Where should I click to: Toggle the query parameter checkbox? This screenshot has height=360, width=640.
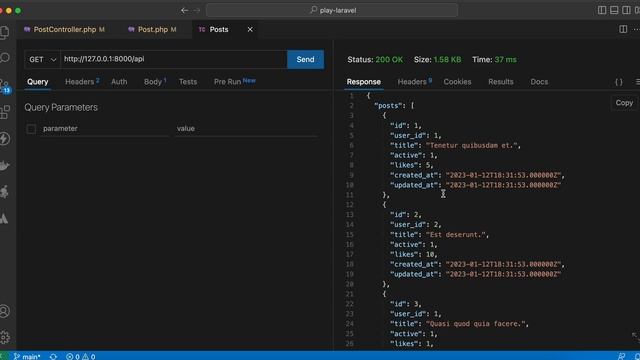(31, 129)
